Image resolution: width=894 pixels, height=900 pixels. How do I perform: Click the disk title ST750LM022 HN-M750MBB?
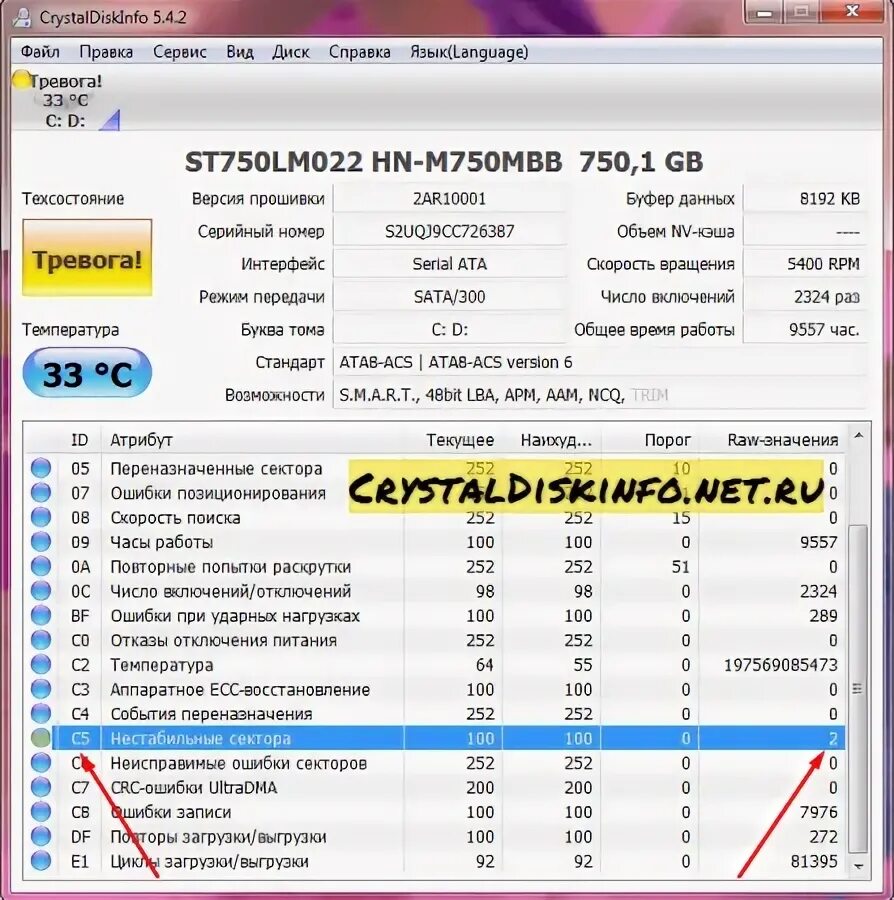374,162
